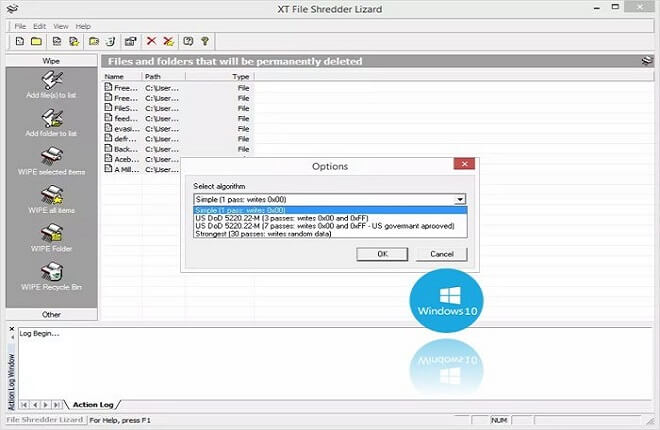Screen dimensions: 660x430
Task: Click the question mark help book icon
Action: 188,41
